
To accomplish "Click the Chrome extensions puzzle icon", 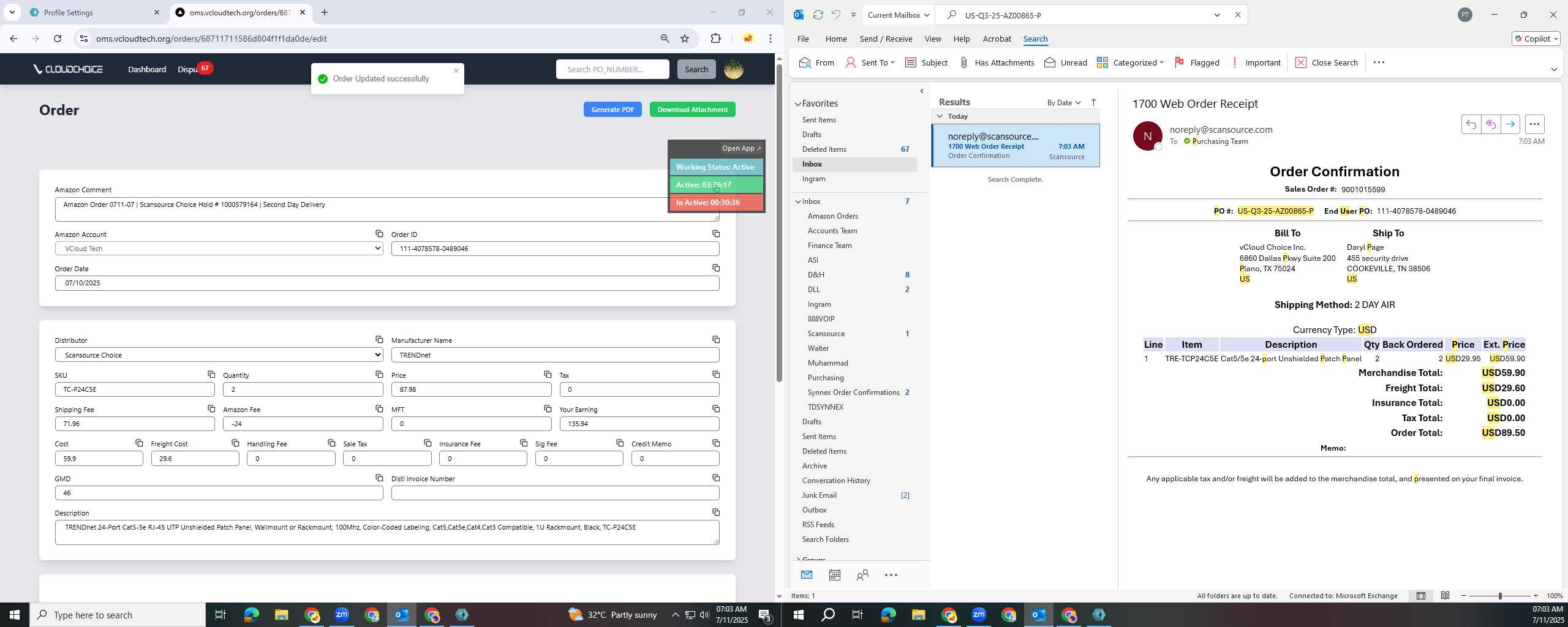I will tap(715, 39).
